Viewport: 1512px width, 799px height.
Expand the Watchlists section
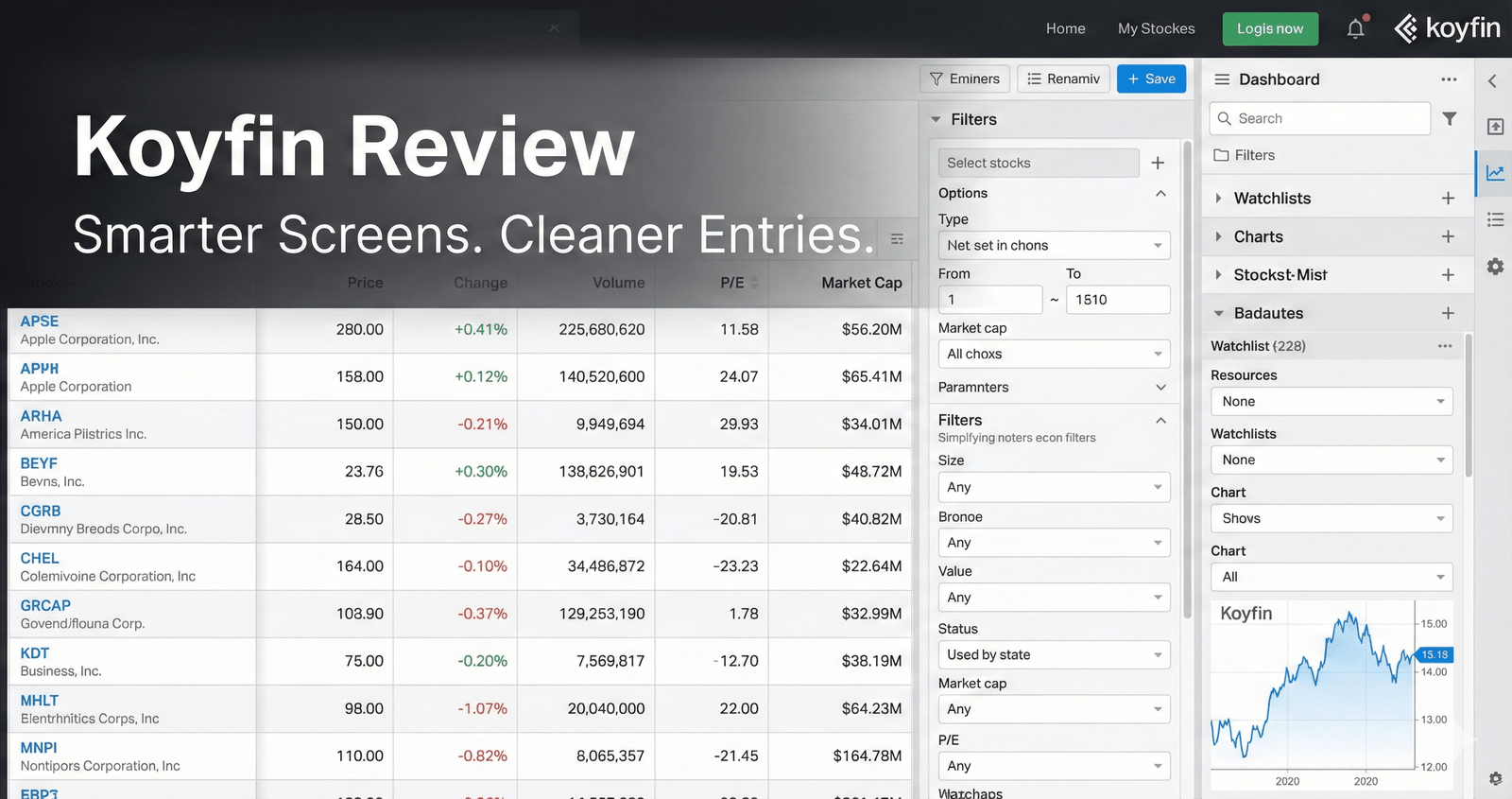tap(1218, 198)
